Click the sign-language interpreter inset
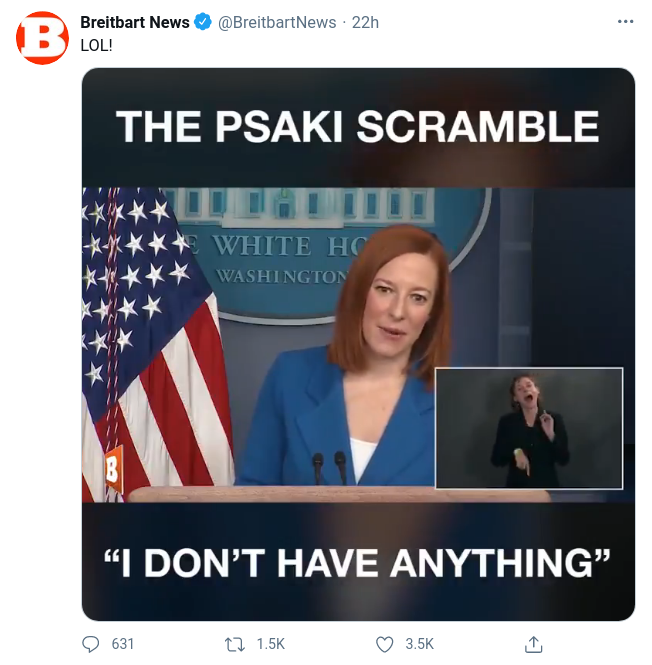This screenshot has height=665, width=652. (x=529, y=427)
